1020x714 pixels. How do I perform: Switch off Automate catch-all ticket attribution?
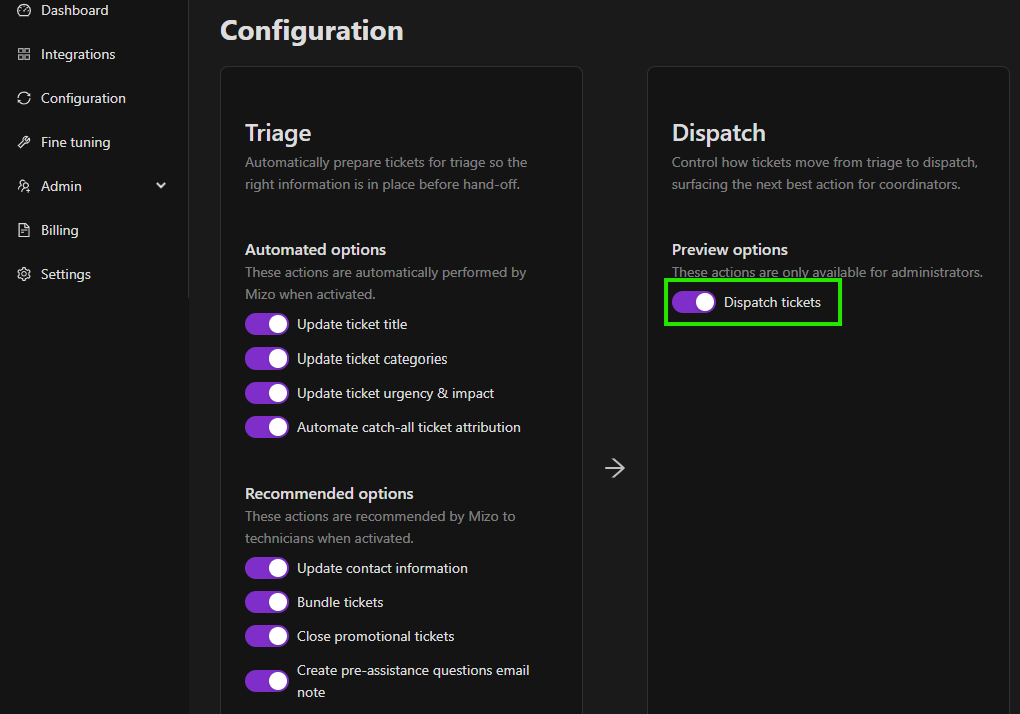point(267,427)
